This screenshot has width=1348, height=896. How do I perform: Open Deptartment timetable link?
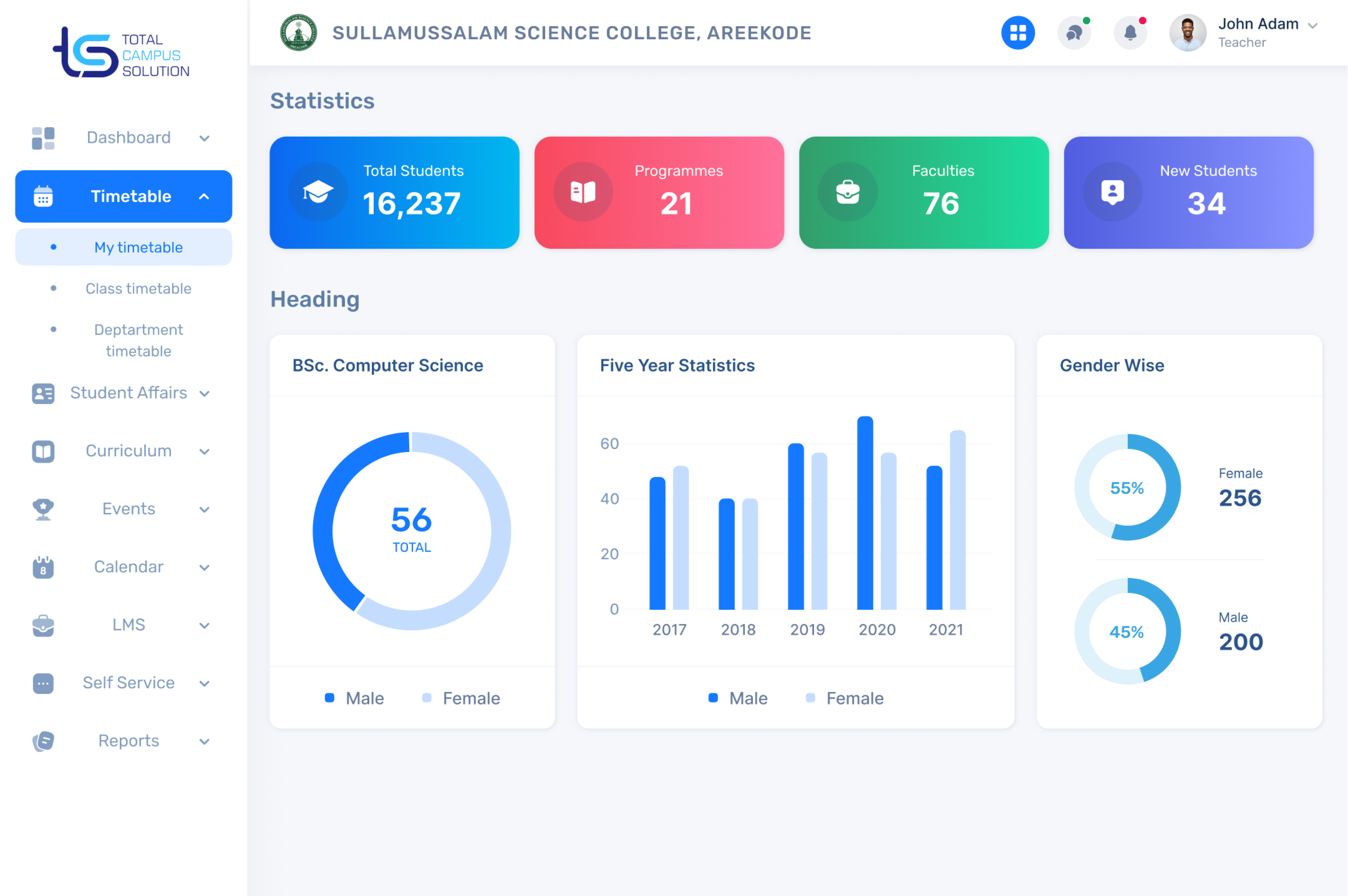pyautogui.click(x=138, y=340)
